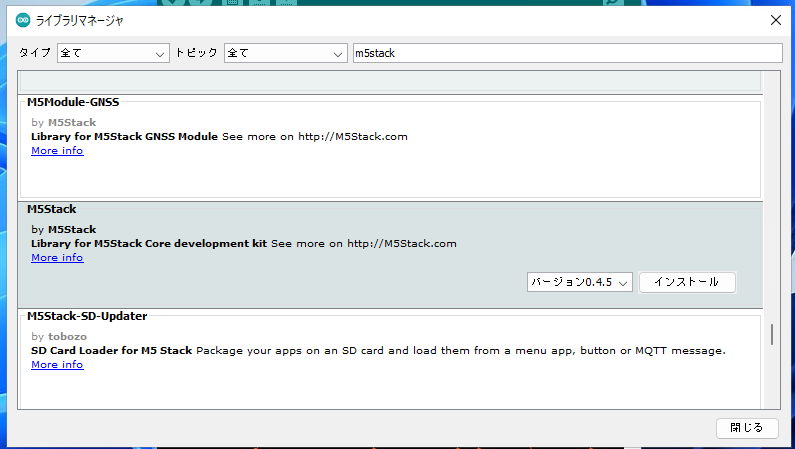Click the Arduino logo icon in title bar

click(23, 20)
